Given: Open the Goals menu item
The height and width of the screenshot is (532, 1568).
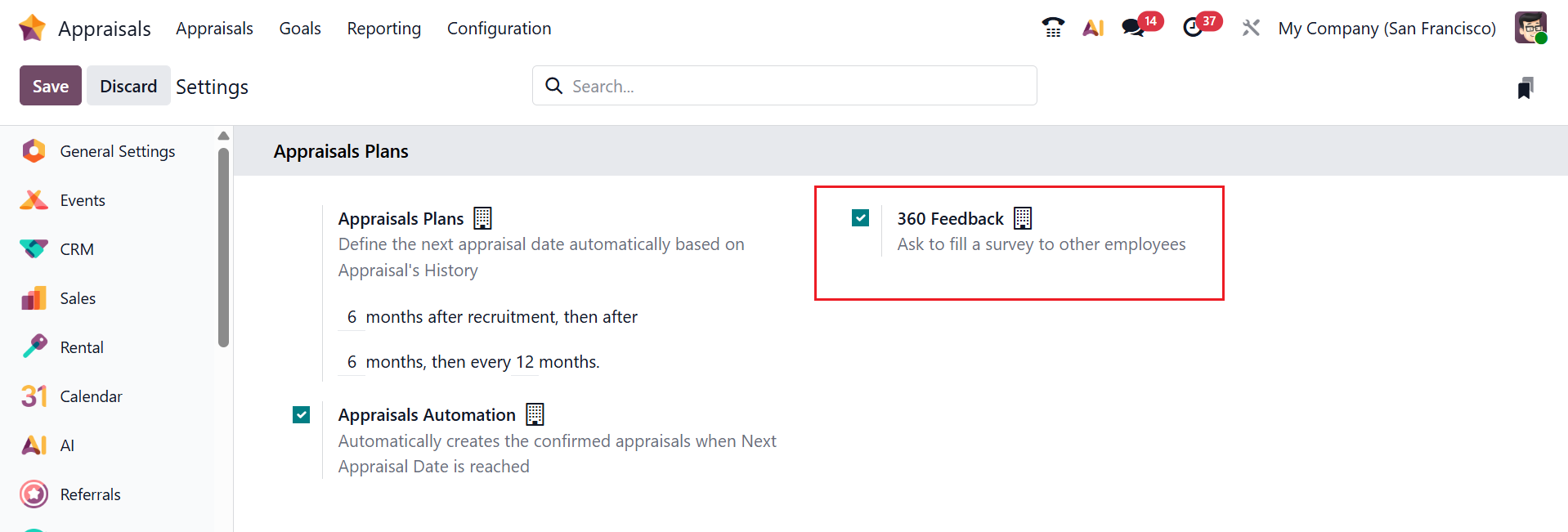Looking at the screenshot, I should click(300, 29).
